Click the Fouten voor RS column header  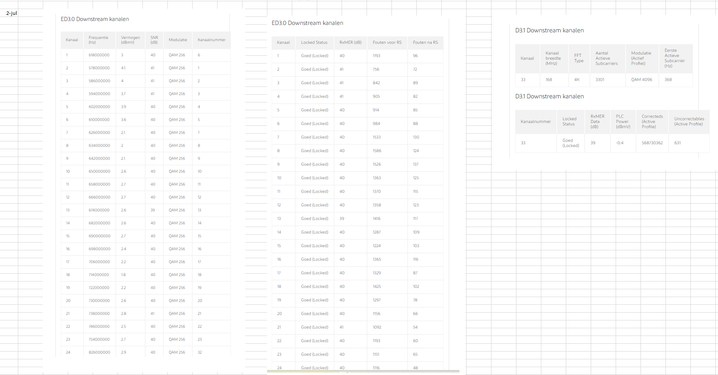(x=387, y=42)
